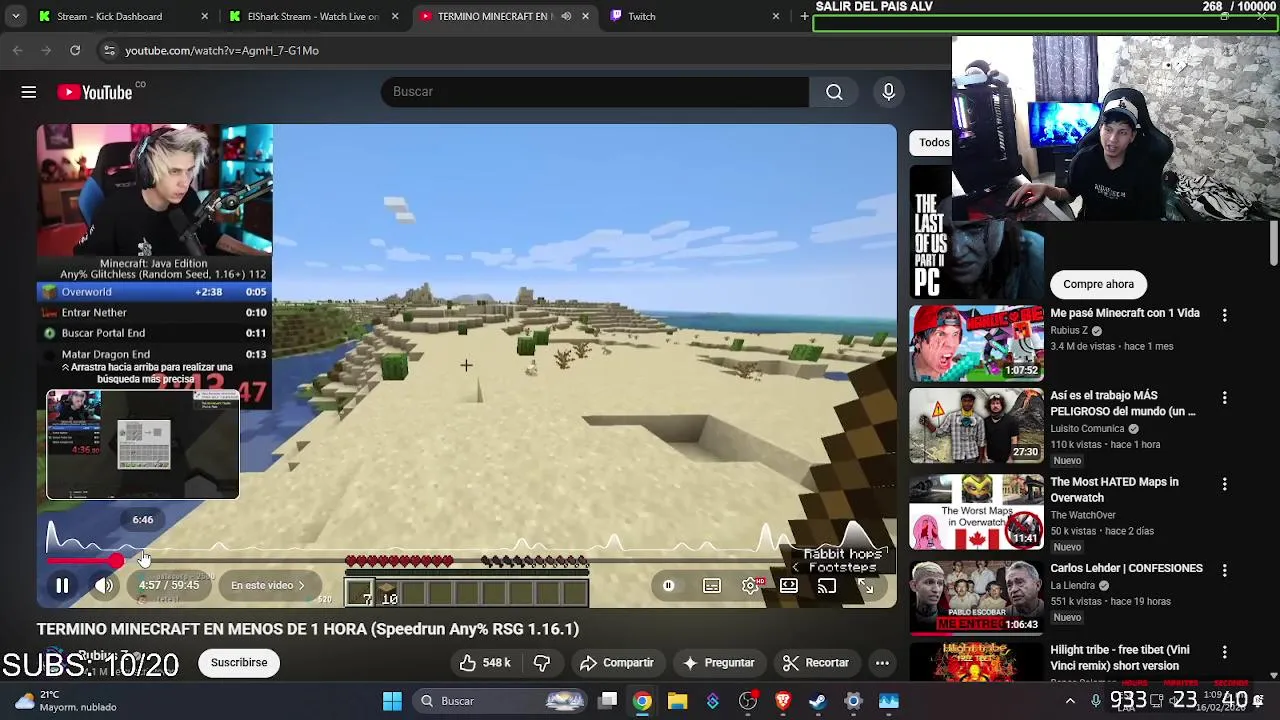Open the weather widget showing 21°C
1280x720 pixels.
66,701
